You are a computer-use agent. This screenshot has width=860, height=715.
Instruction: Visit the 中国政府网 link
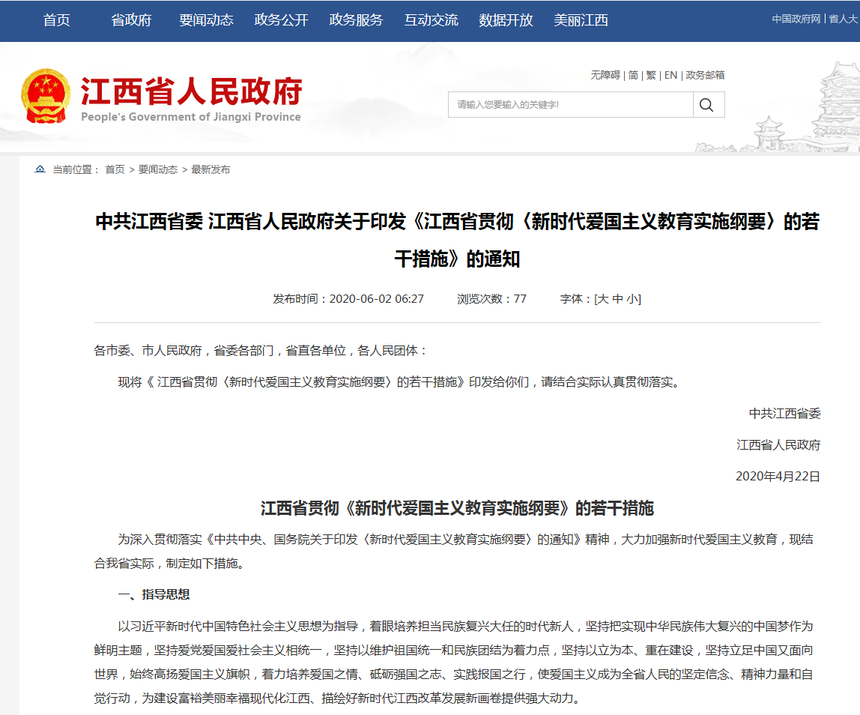click(x=796, y=19)
